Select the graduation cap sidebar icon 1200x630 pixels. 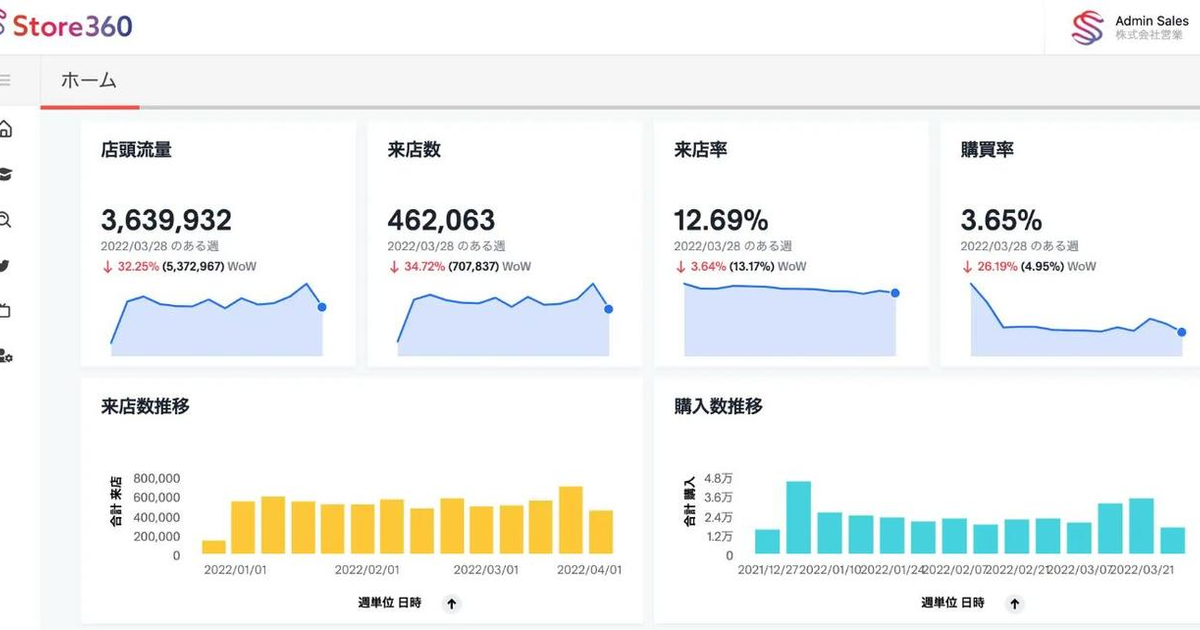[x=5, y=174]
